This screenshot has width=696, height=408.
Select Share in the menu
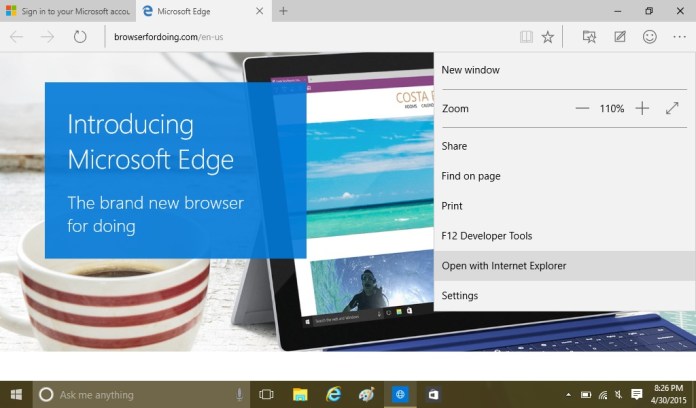[x=565, y=146]
